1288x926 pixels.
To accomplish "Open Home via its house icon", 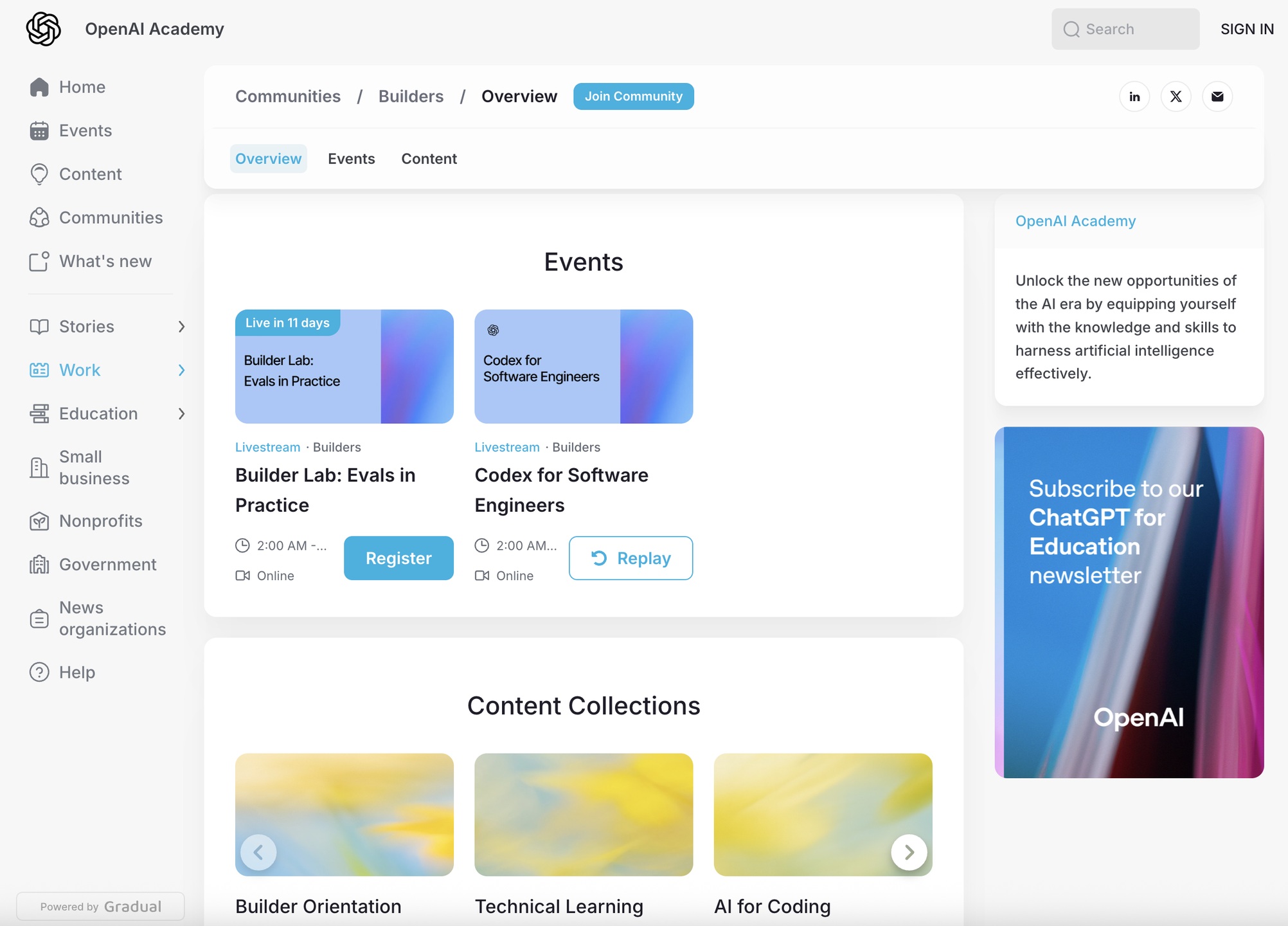I will point(39,87).
